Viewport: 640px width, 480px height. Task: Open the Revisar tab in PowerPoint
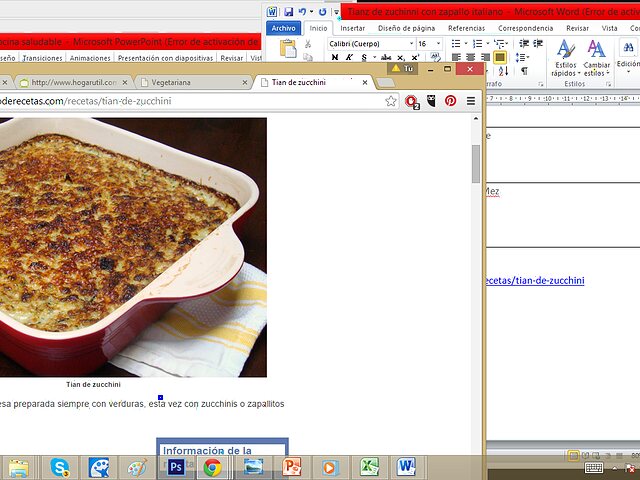click(x=232, y=58)
